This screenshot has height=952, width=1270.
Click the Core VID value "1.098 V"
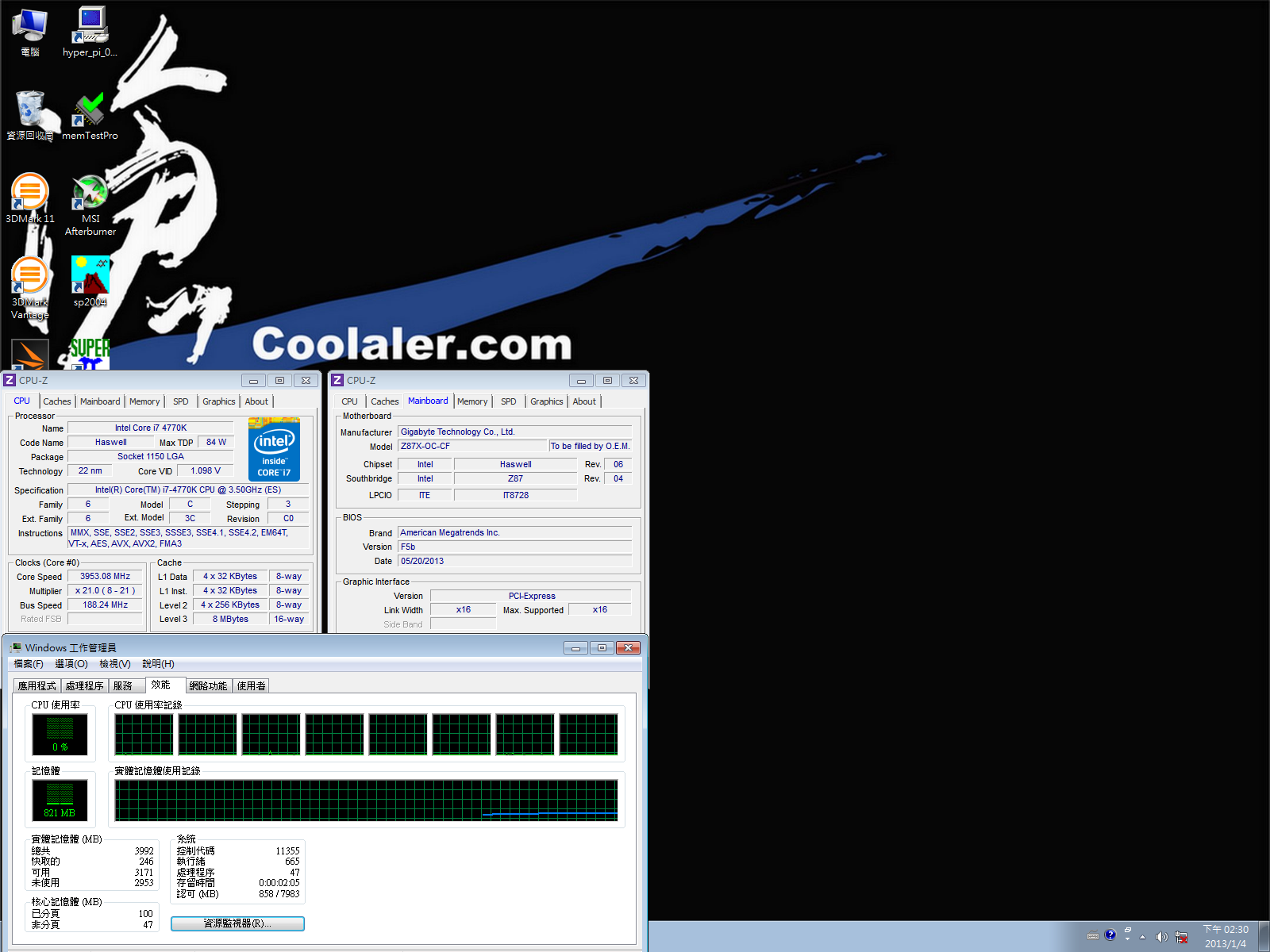click(x=206, y=470)
